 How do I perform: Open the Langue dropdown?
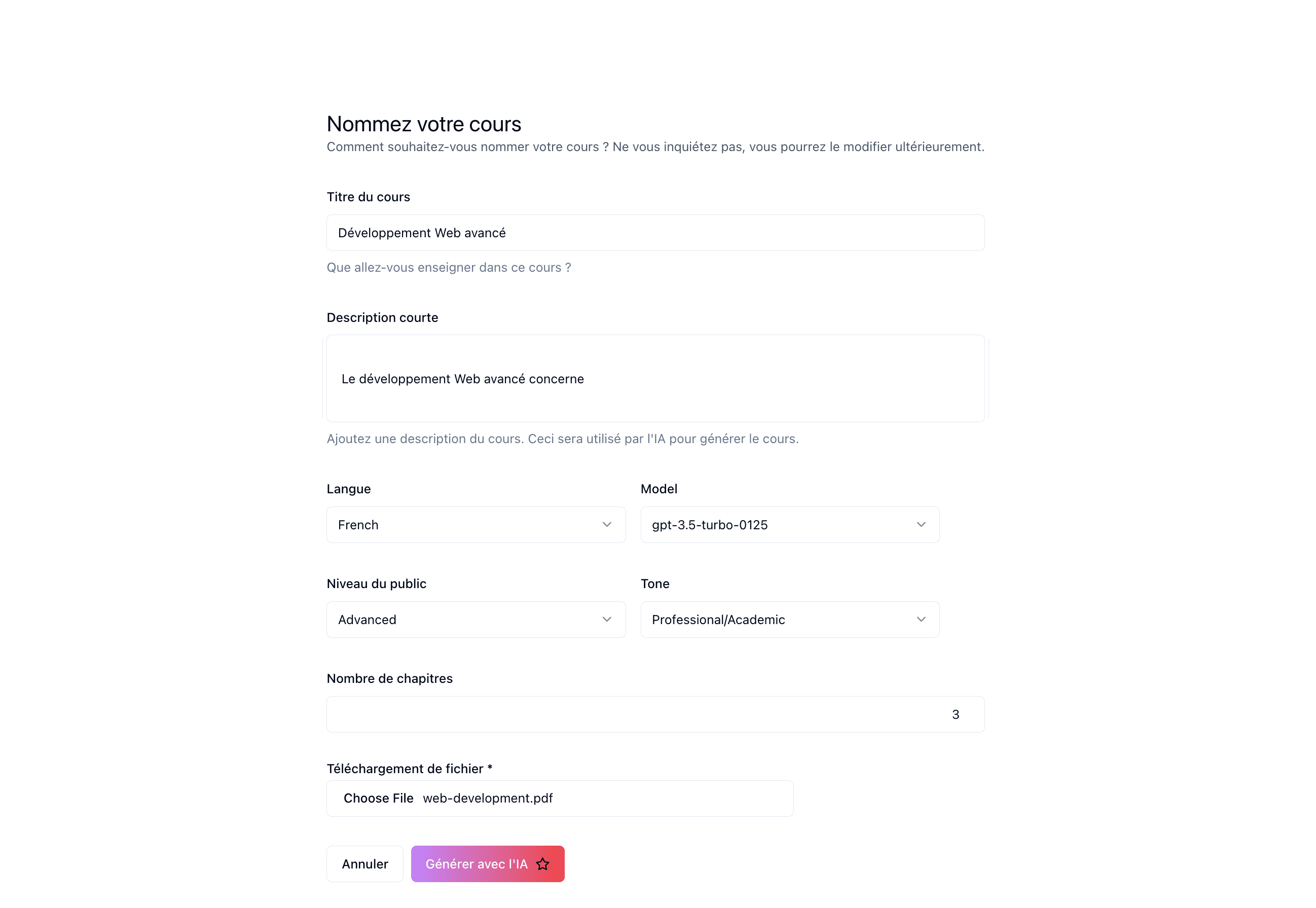pyautogui.click(x=476, y=525)
